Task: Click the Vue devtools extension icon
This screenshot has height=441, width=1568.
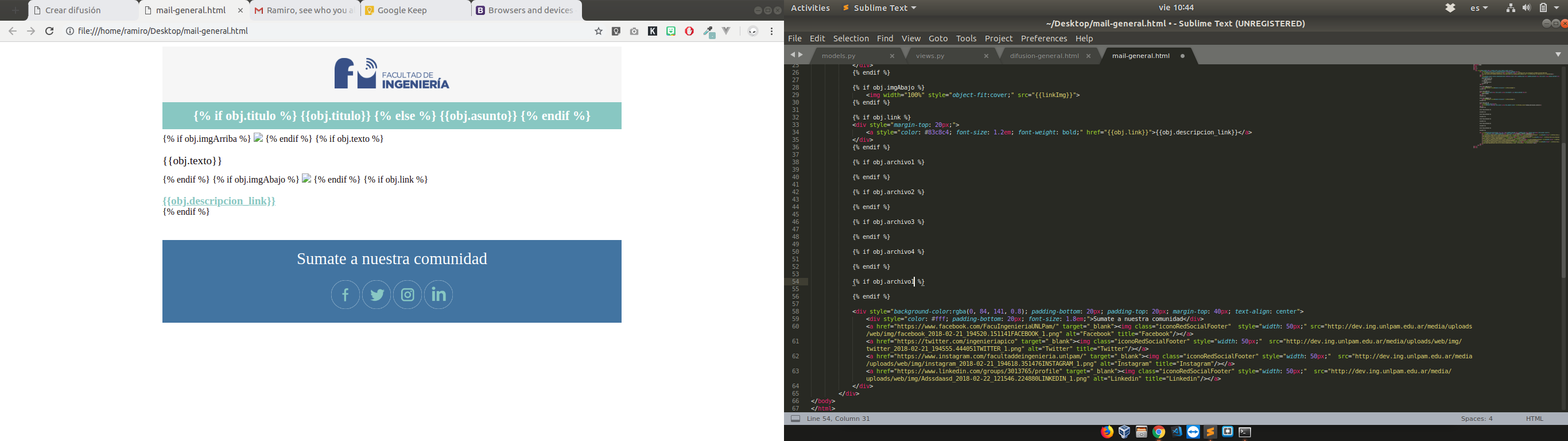Action: [x=726, y=31]
